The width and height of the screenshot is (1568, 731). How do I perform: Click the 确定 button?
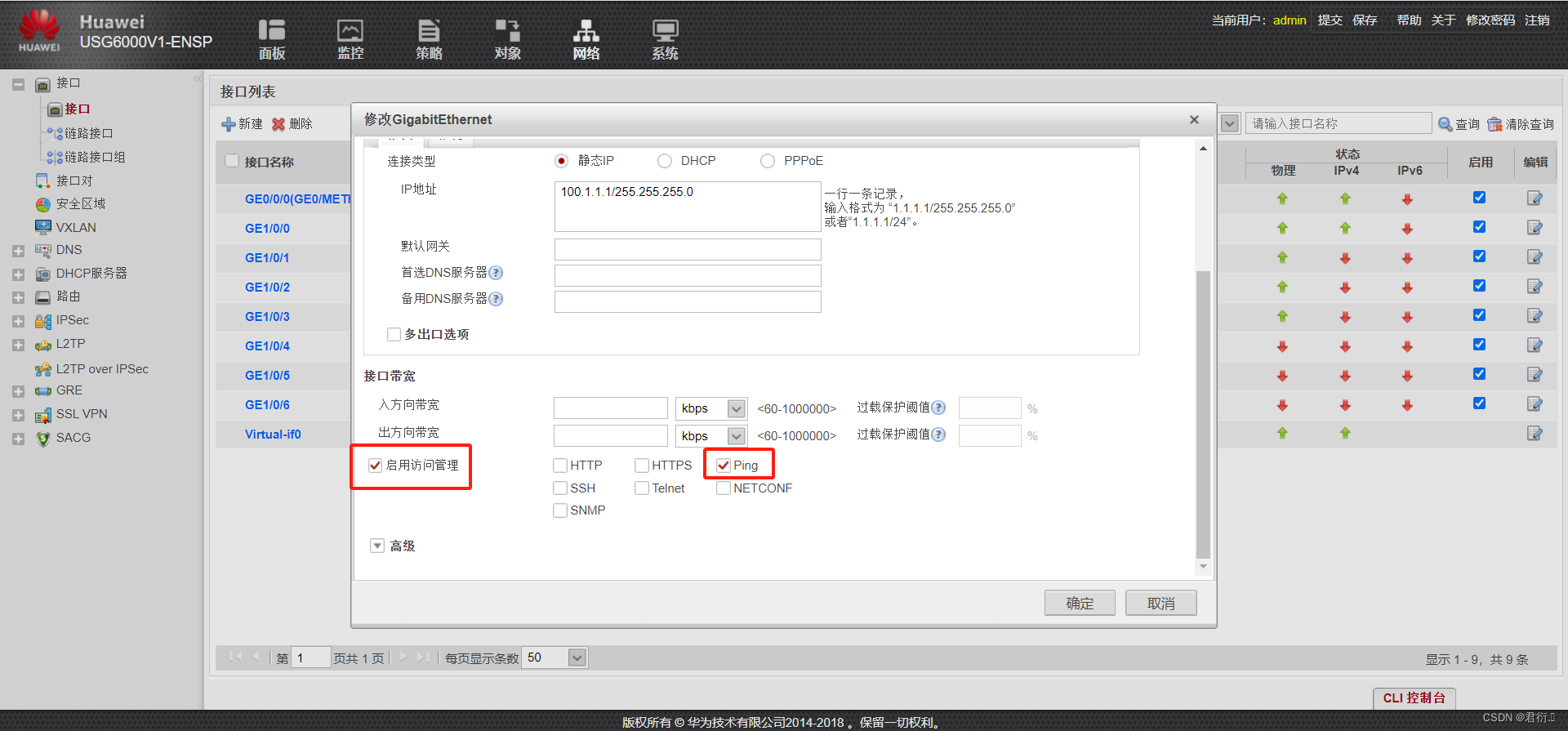[1080, 603]
